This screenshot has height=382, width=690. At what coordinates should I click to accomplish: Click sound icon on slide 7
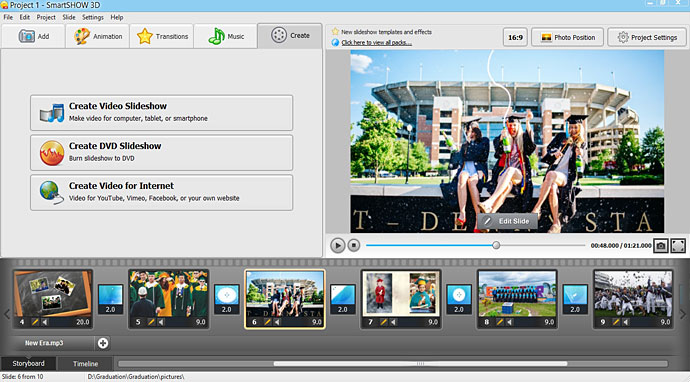[393, 322]
